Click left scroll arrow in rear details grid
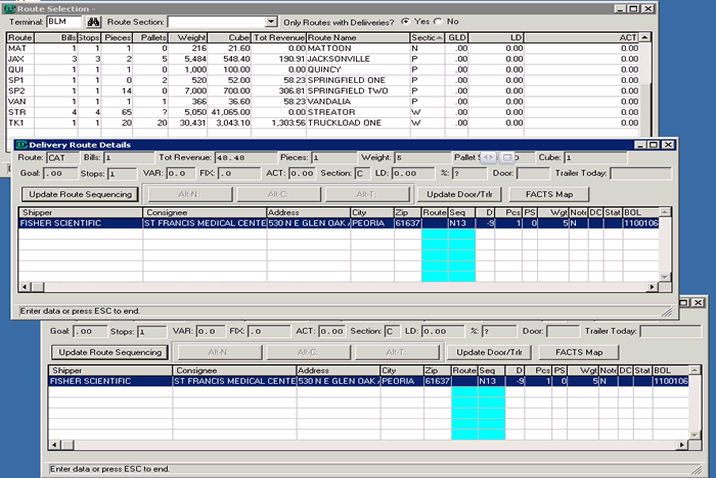716x478 pixels. click(55, 445)
